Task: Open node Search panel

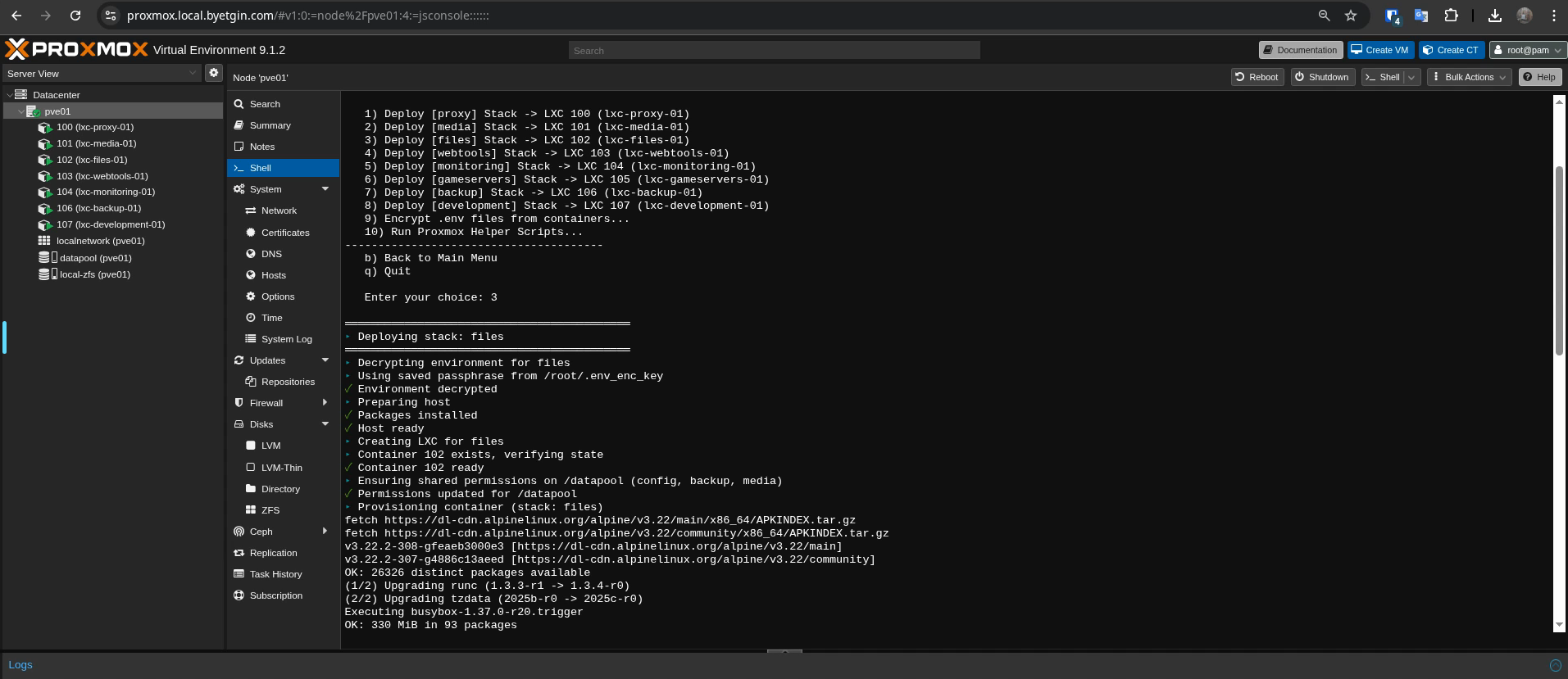Action: 265,104
